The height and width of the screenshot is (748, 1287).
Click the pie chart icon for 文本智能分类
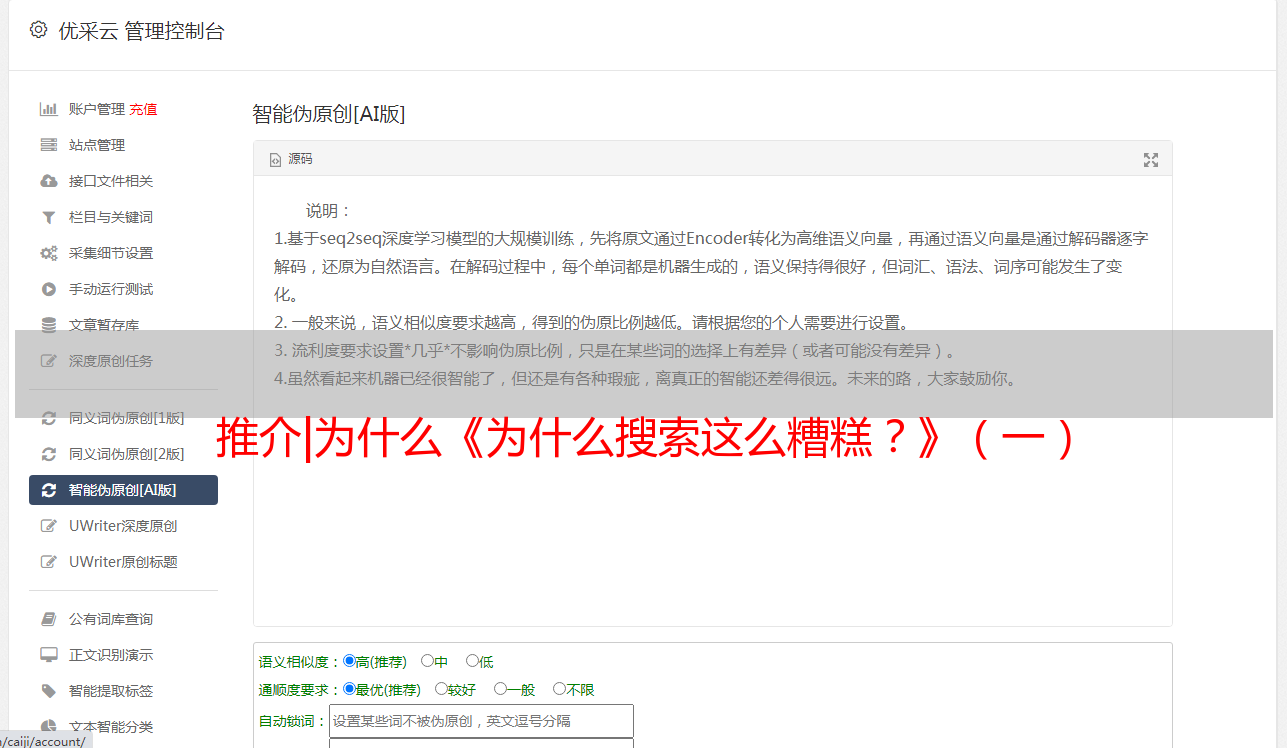tap(48, 727)
